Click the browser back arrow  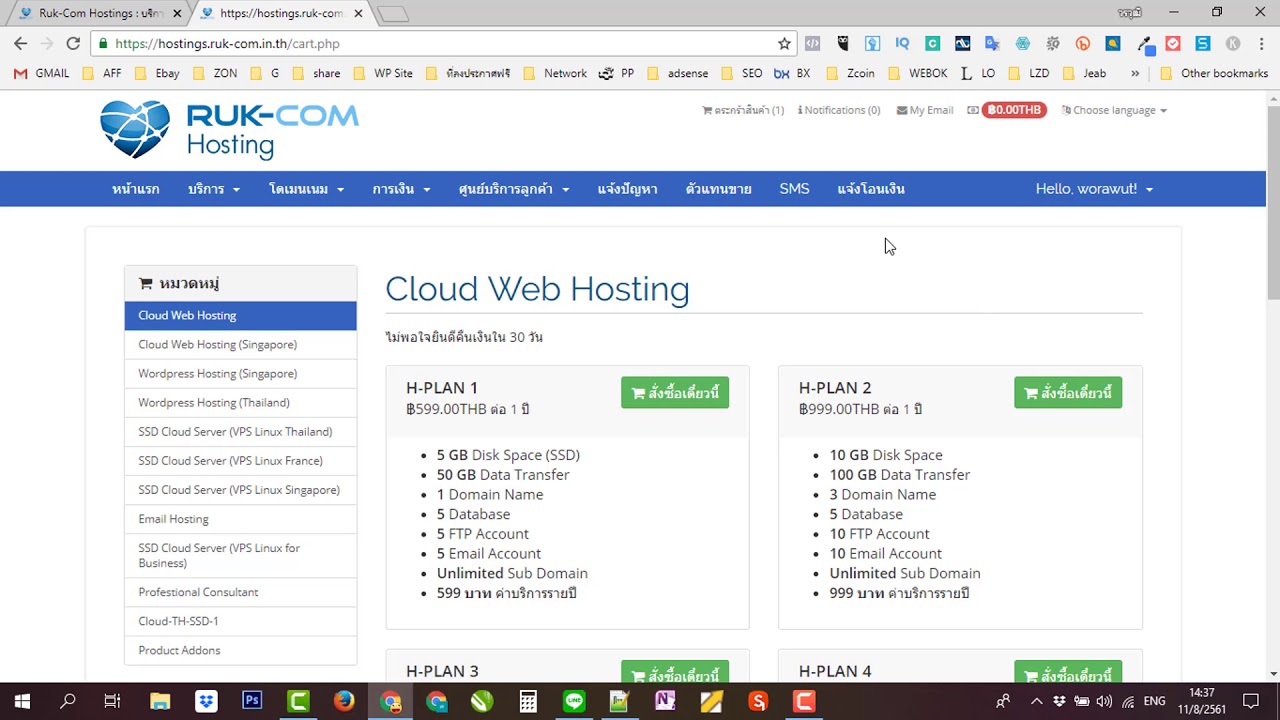click(20, 44)
